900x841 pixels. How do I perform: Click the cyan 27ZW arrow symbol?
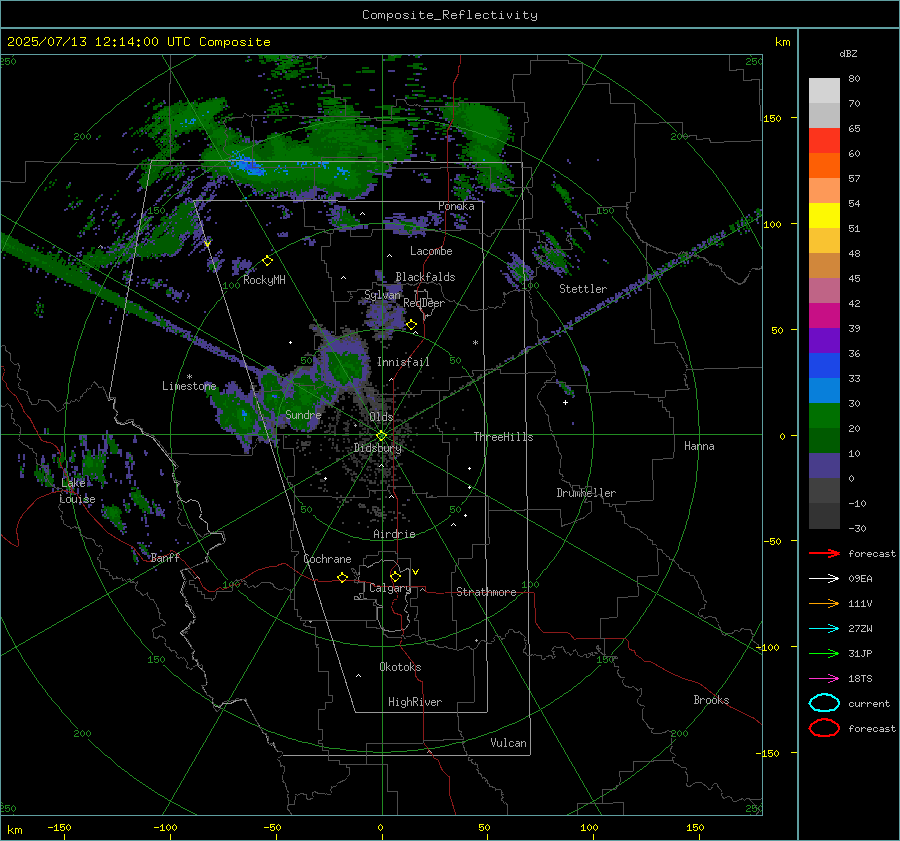click(x=824, y=629)
